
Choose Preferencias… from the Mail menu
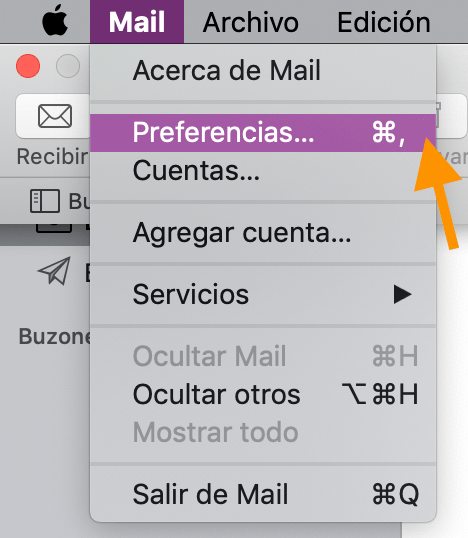pyautogui.click(x=263, y=133)
